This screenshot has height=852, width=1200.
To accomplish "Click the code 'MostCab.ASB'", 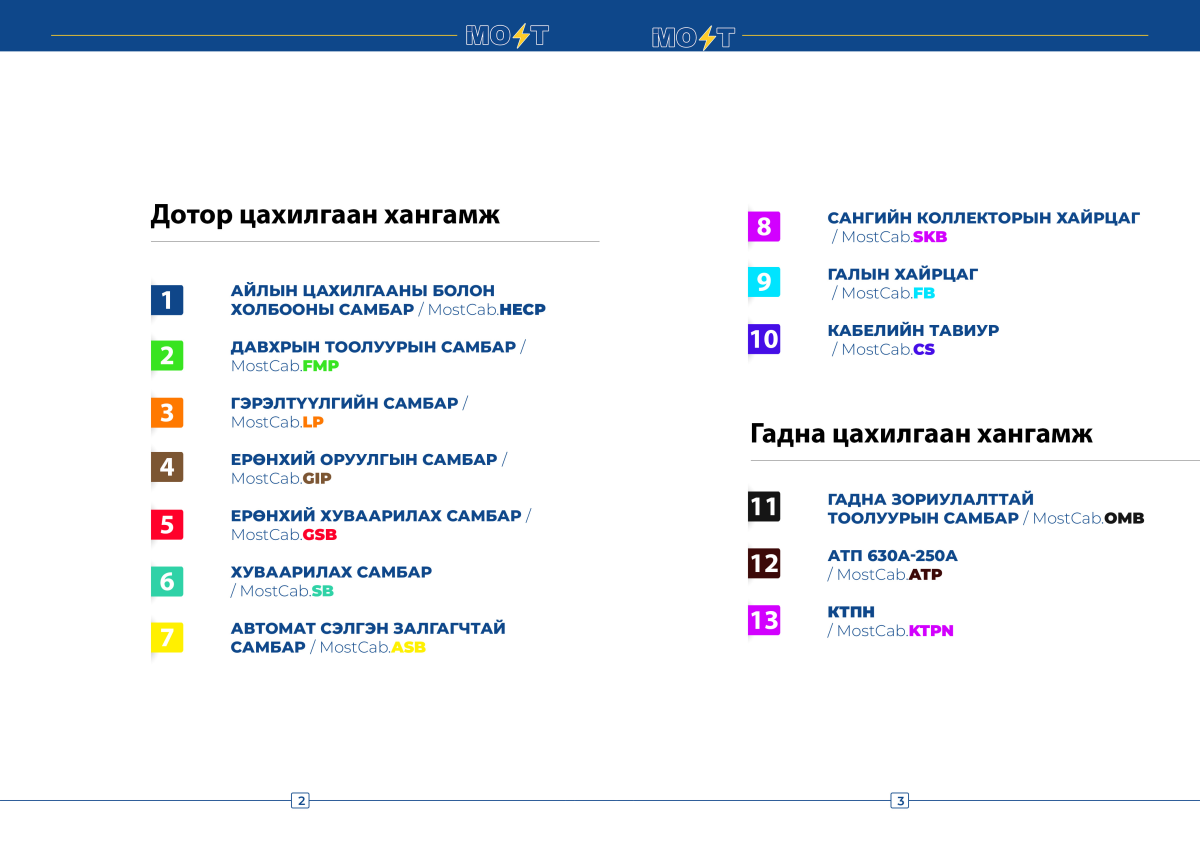I will 373,648.
